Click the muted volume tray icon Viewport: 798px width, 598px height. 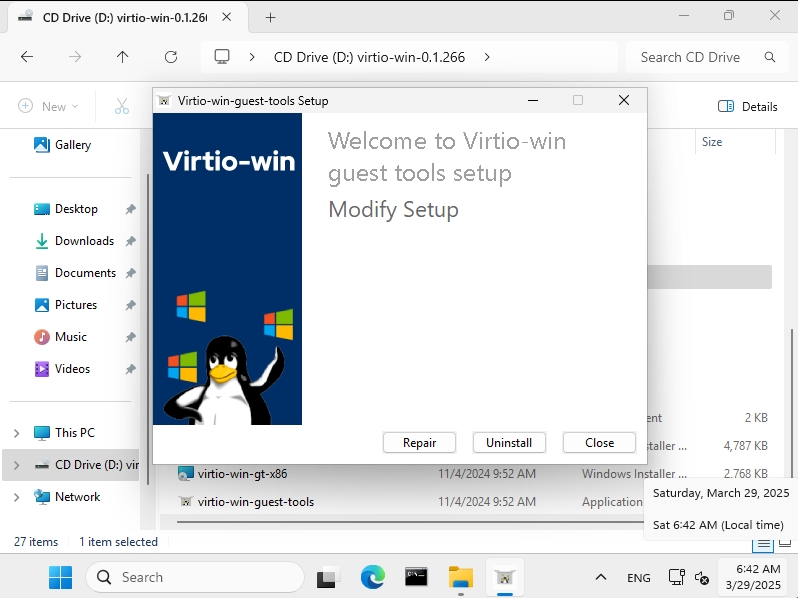pos(702,578)
